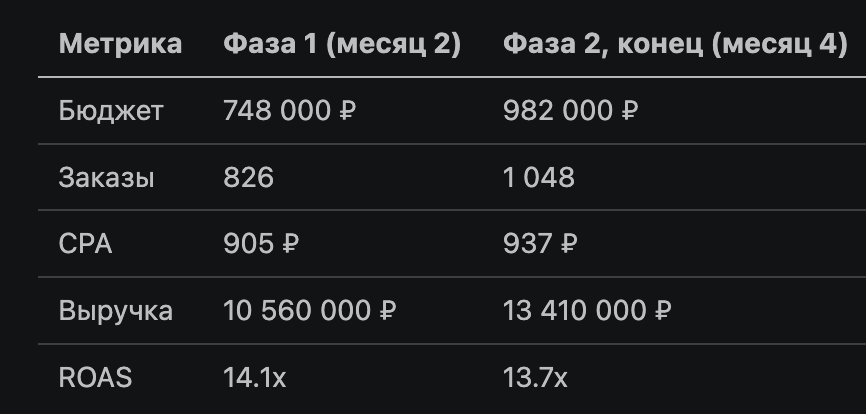
Task: Select the ROAS row label
Action: pyautogui.click(x=96, y=378)
